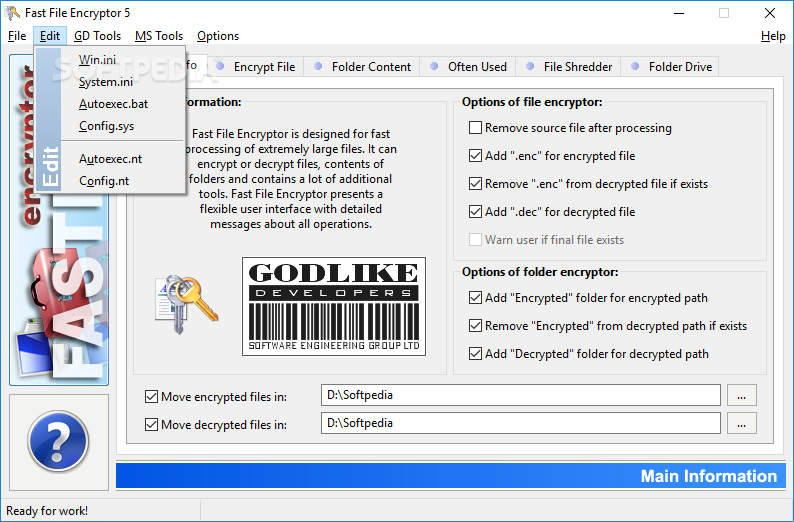Click the blue question mark help icon
The height and width of the screenshot is (522, 794).
pyautogui.click(x=59, y=441)
